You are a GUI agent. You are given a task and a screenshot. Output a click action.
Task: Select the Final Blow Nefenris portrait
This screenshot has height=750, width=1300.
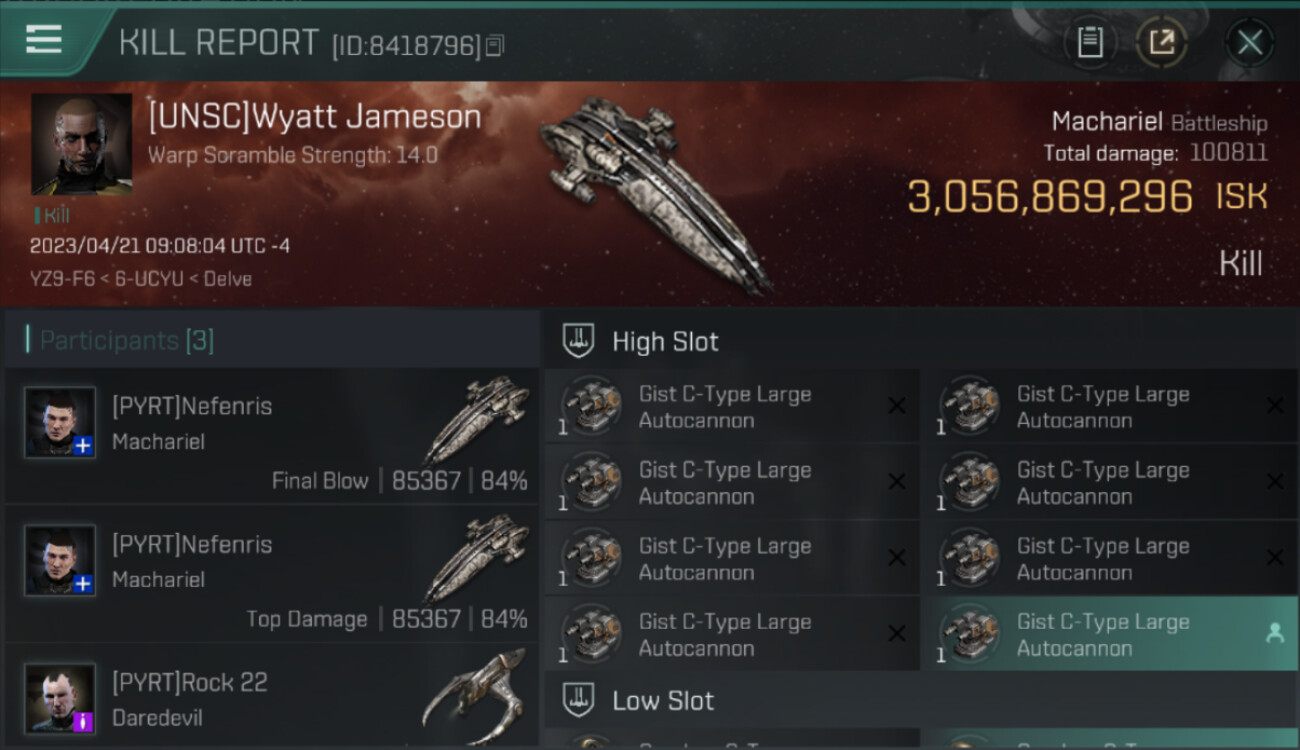pos(60,423)
